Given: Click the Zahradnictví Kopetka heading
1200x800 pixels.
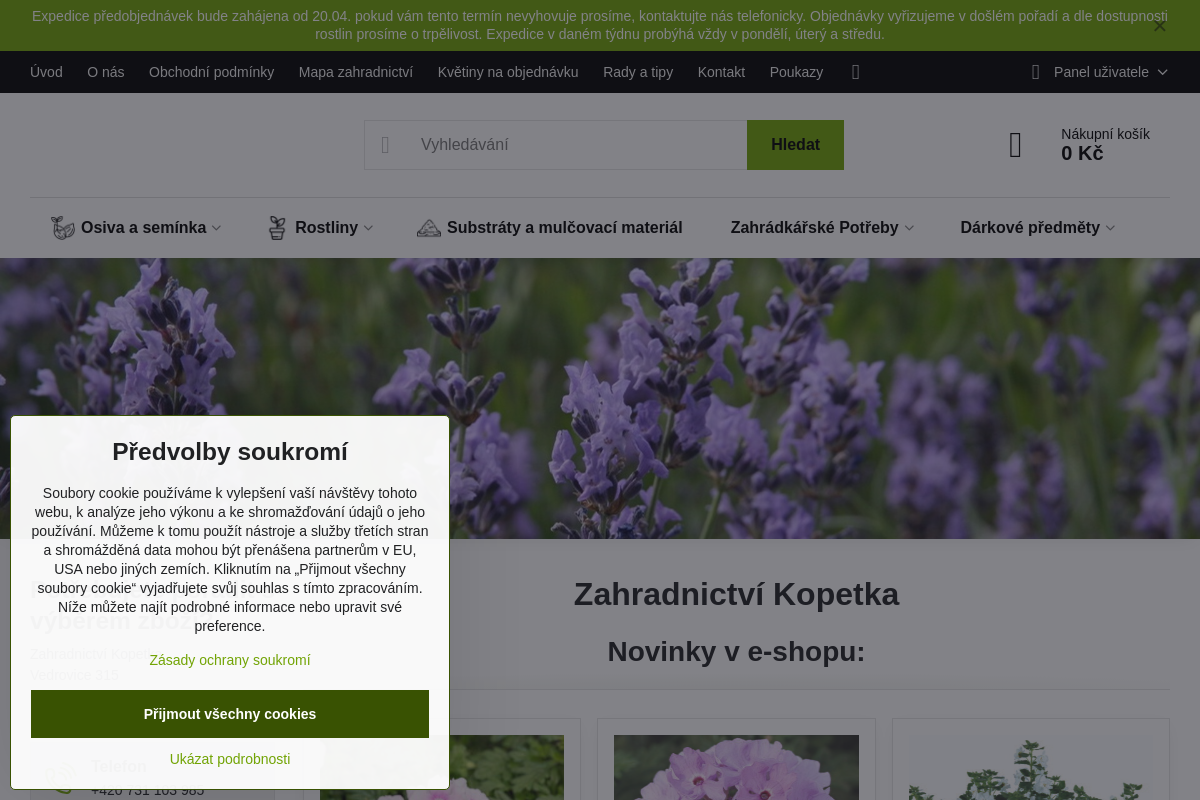Looking at the screenshot, I should tap(736, 594).
